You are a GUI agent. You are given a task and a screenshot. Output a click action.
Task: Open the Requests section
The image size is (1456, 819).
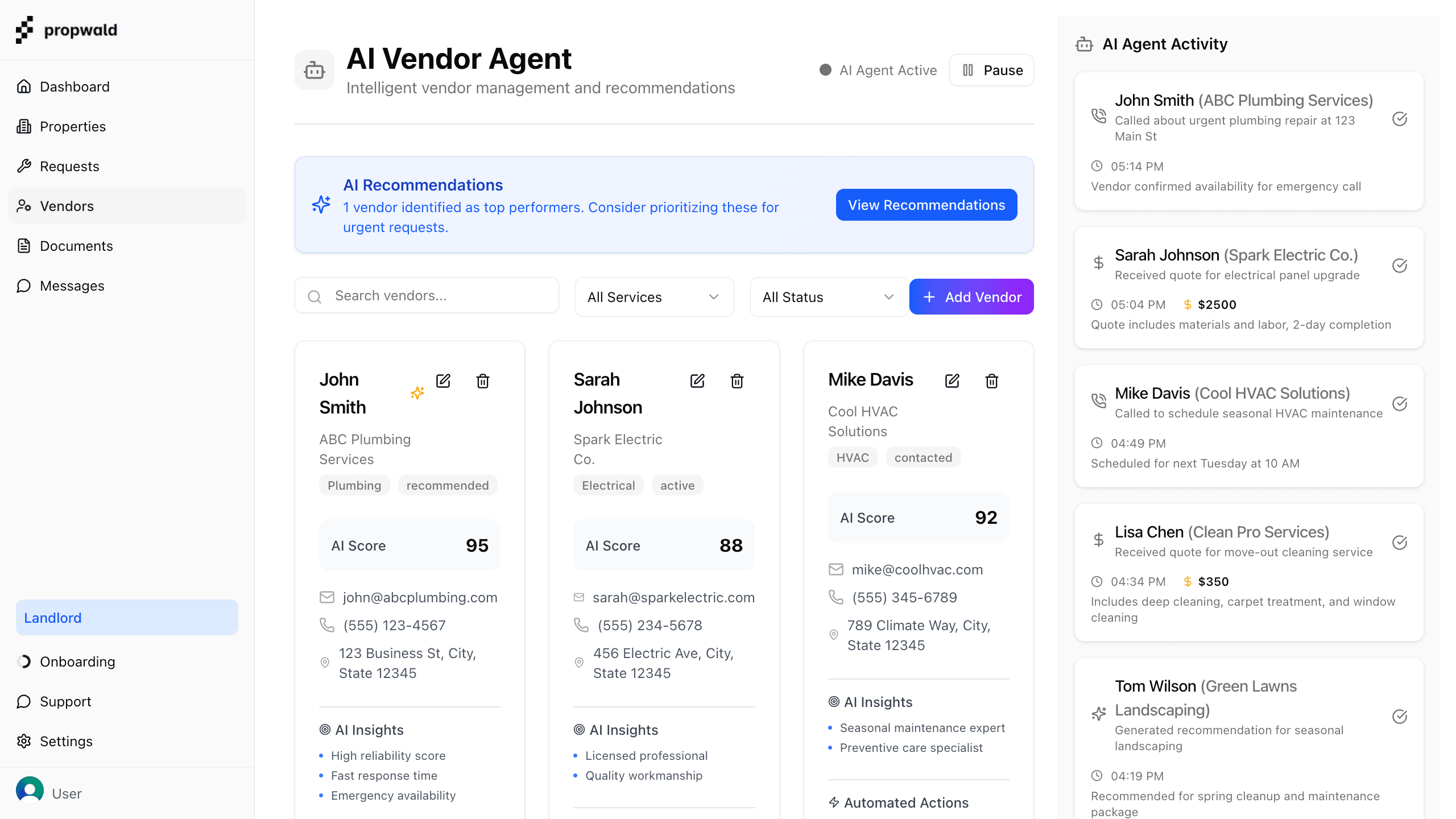69,166
